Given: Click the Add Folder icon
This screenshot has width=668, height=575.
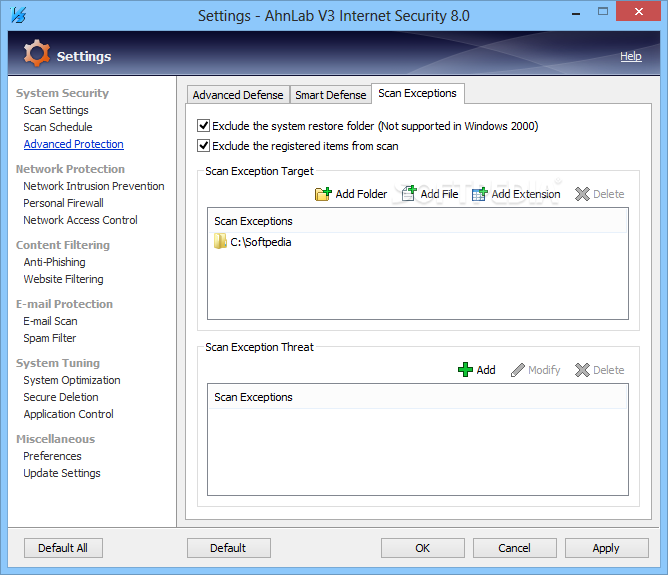Looking at the screenshot, I should 323,194.
